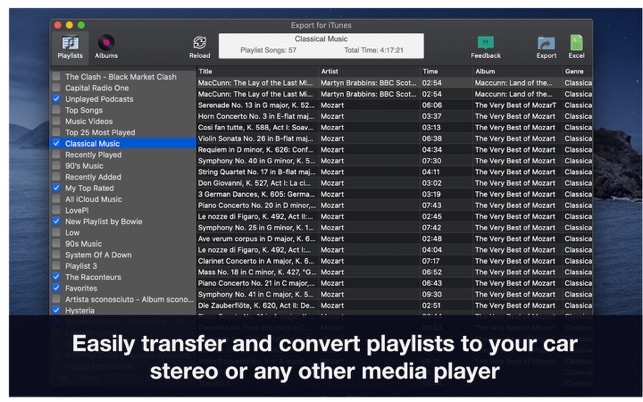Sort by the Title column header

point(256,72)
